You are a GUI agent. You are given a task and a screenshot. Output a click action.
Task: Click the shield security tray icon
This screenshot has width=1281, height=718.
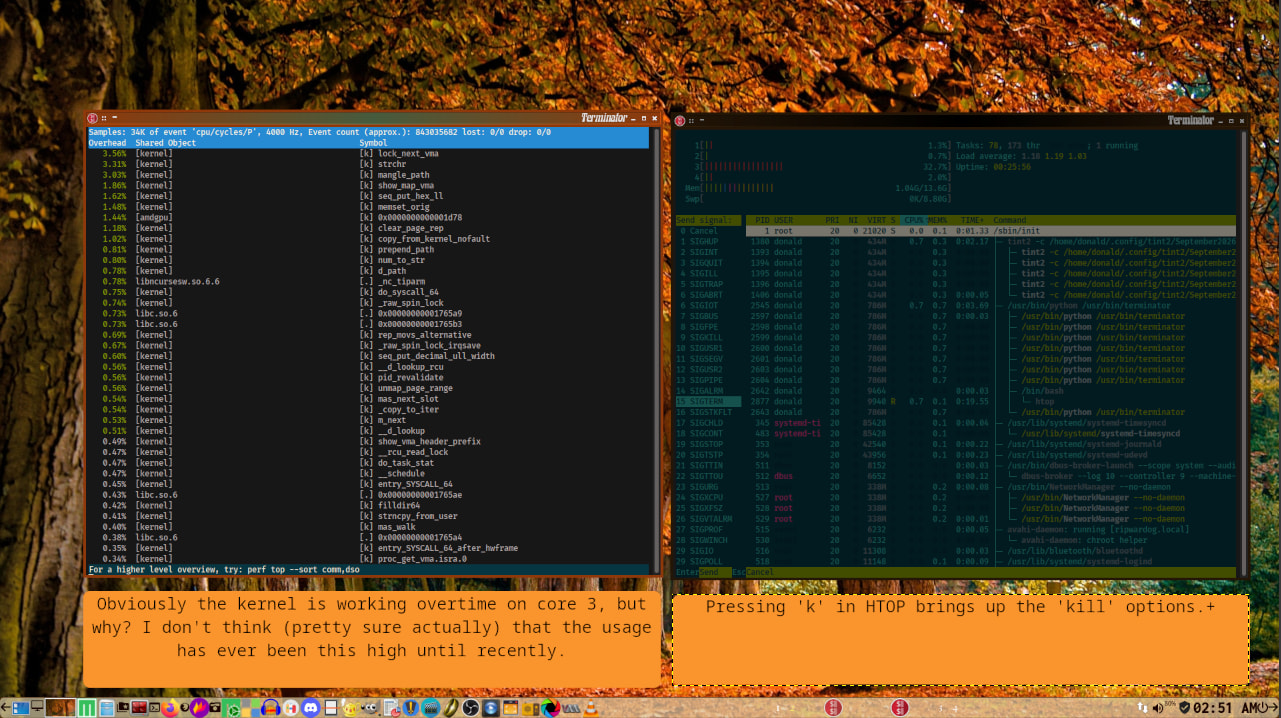click(x=1185, y=708)
